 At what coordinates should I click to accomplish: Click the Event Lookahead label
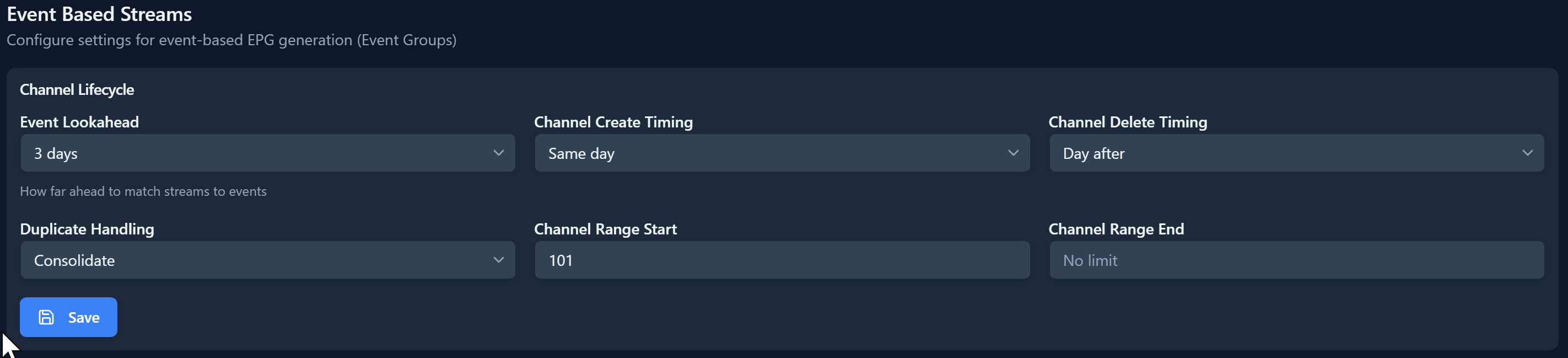[x=79, y=122]
